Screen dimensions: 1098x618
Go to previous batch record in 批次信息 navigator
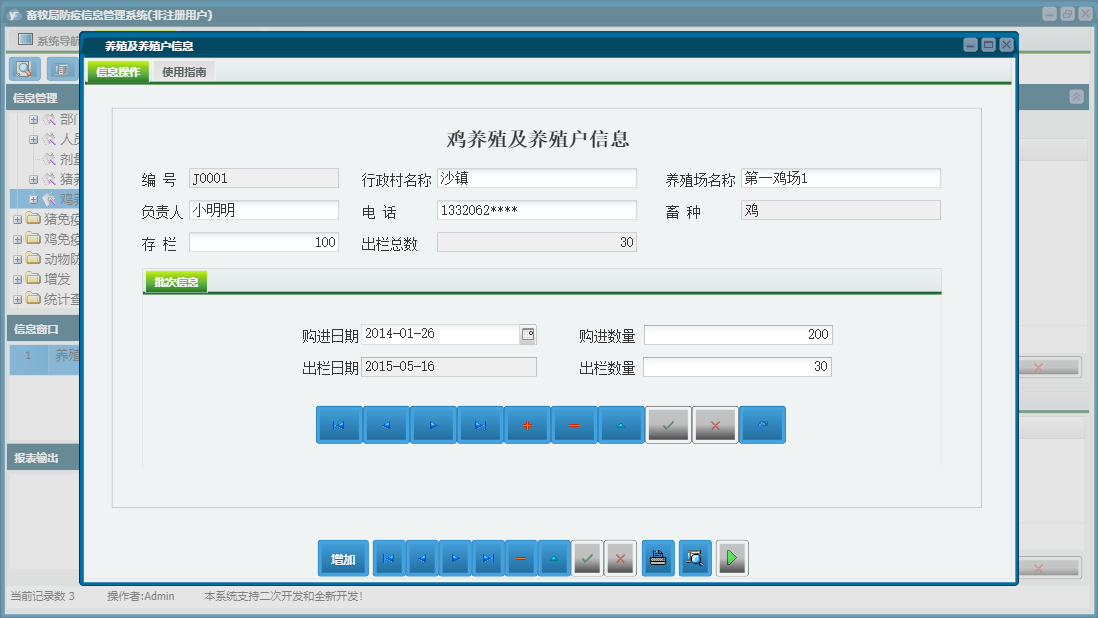386,425
